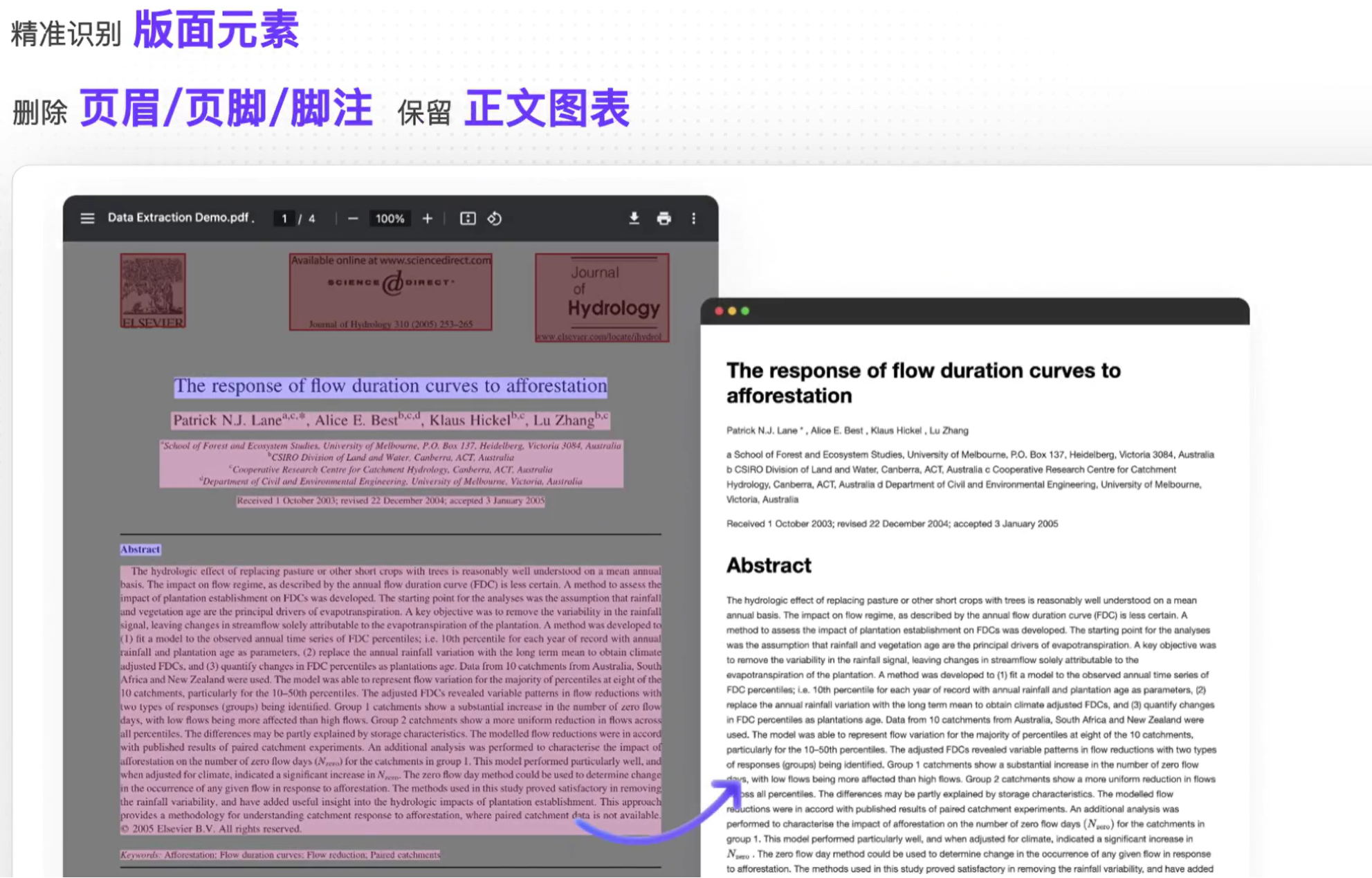Click the highlighted paper title in the PDF
1372x878 pixels.
390,386
